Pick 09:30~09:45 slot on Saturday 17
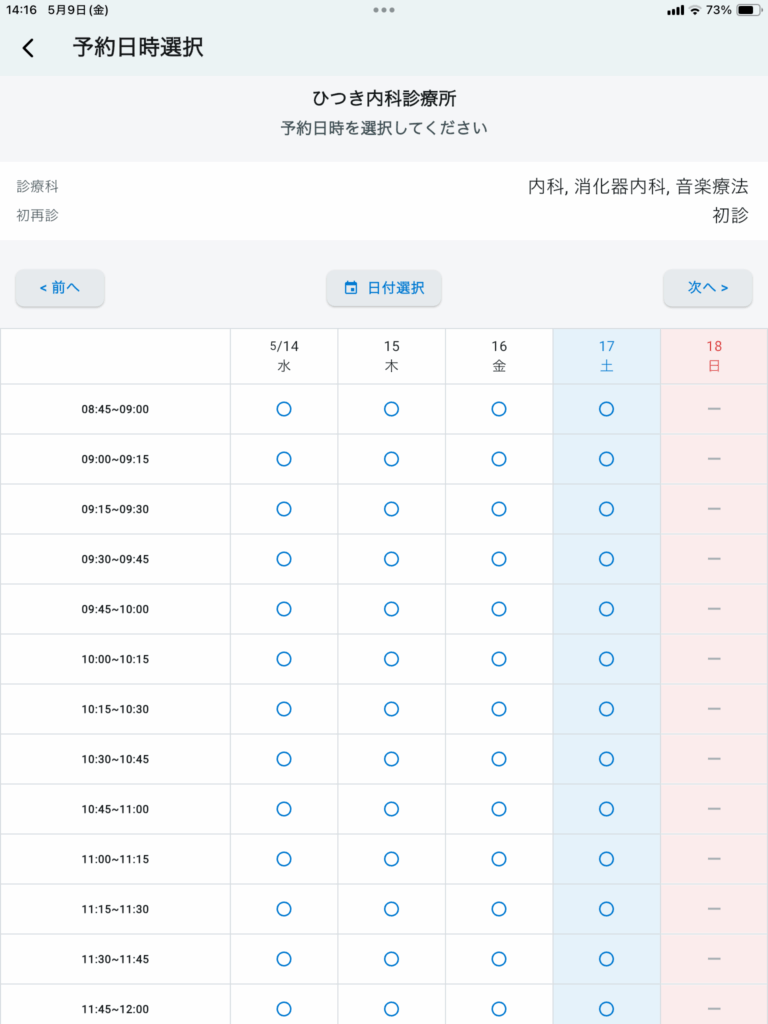 tap(606, 559)
